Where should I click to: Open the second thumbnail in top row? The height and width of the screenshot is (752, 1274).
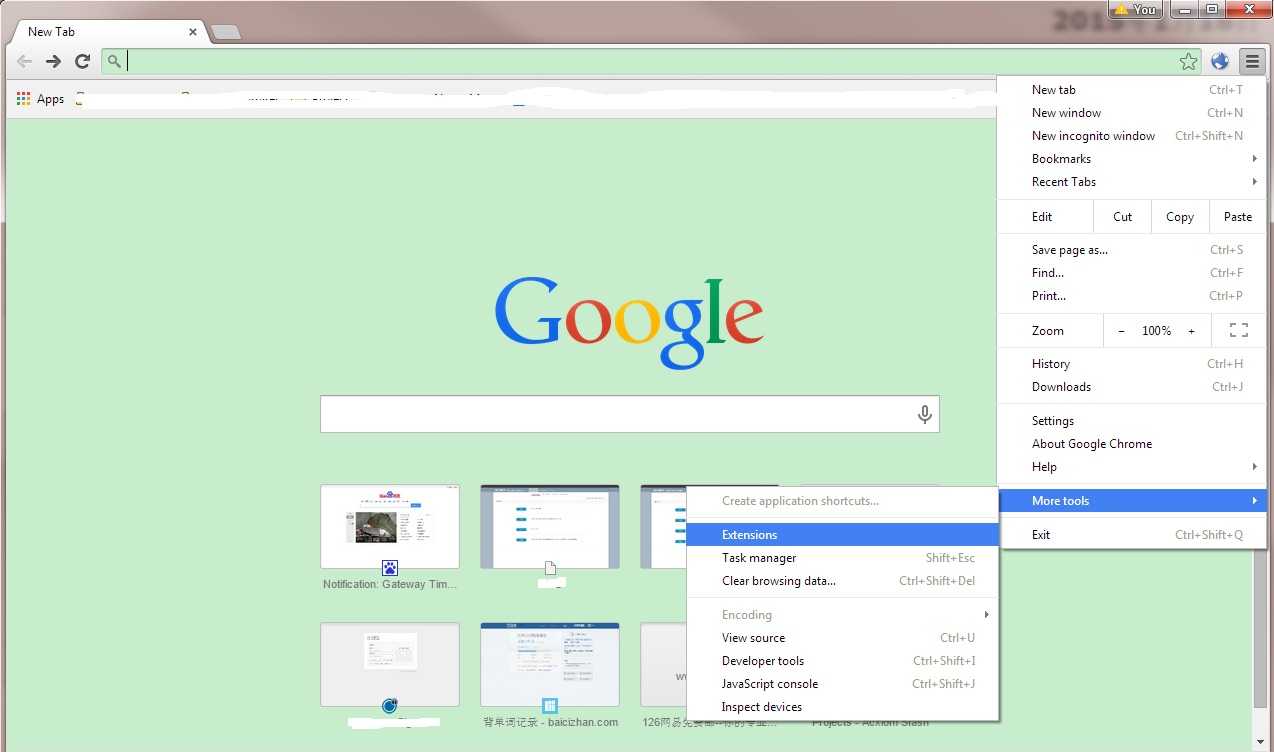coord(550,527)
